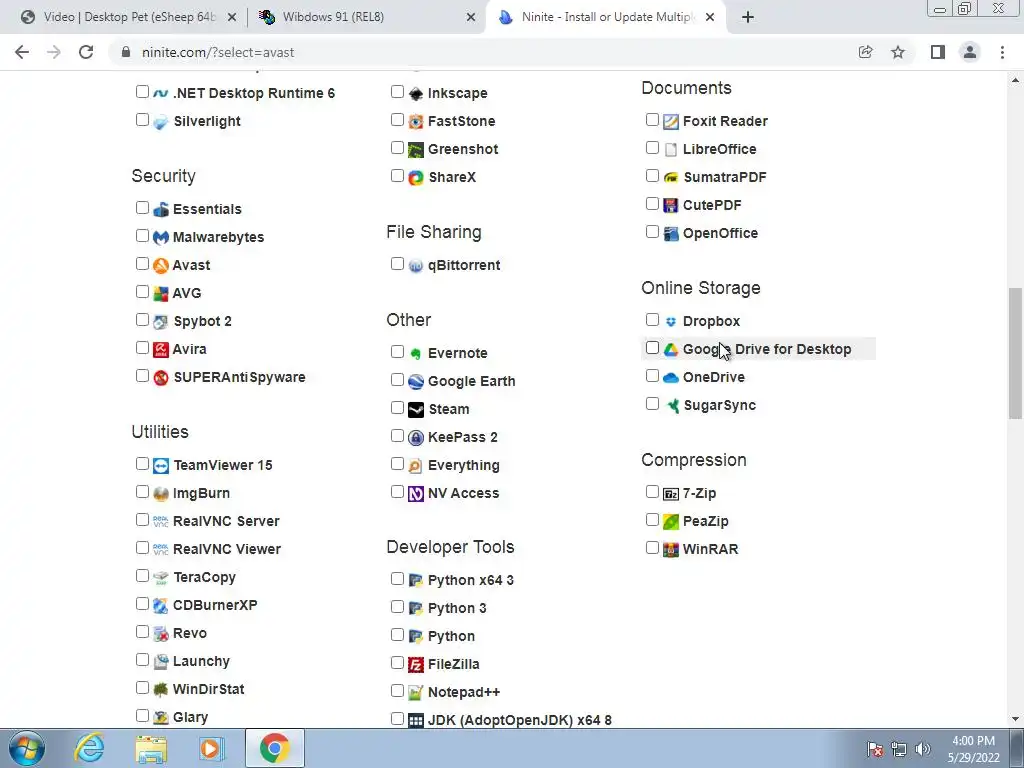Screen dimensions: 1024x768
Task: Check the Notepad++ box
Action: 397,690
